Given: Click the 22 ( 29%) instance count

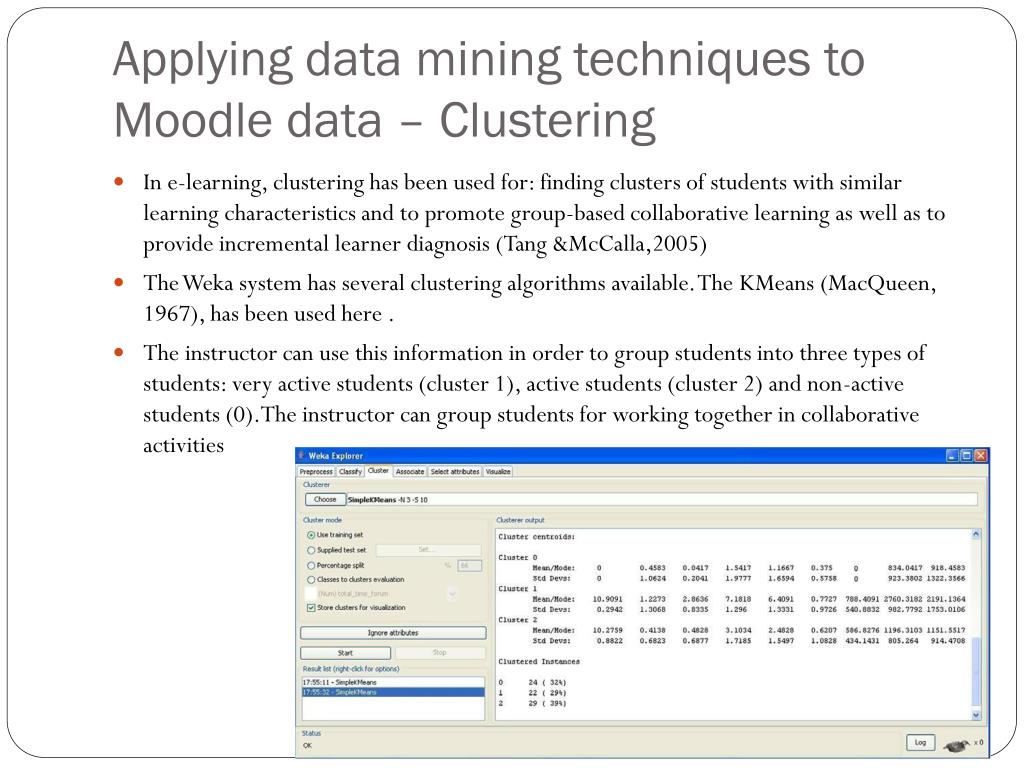Looking at the screenshot, I should 547,694.
